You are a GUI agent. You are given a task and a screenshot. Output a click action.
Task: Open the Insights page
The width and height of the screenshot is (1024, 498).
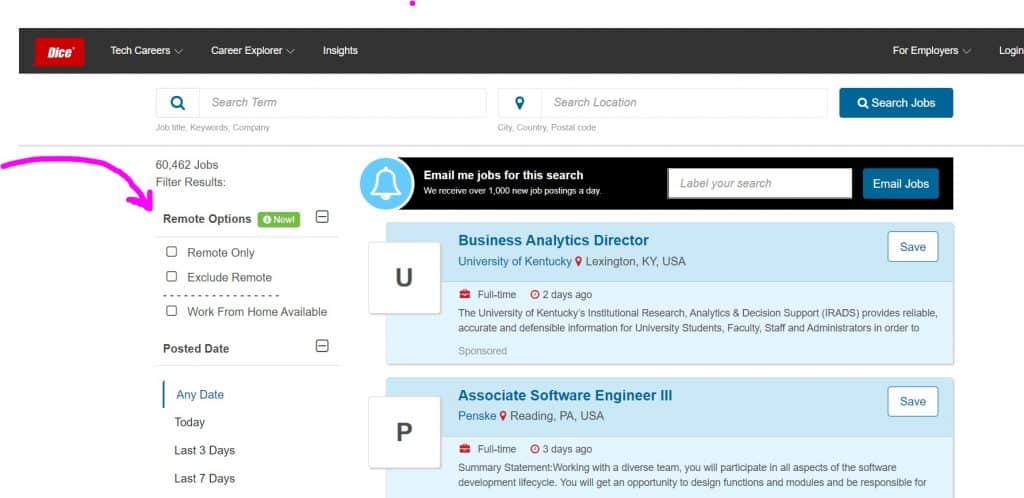340,50
